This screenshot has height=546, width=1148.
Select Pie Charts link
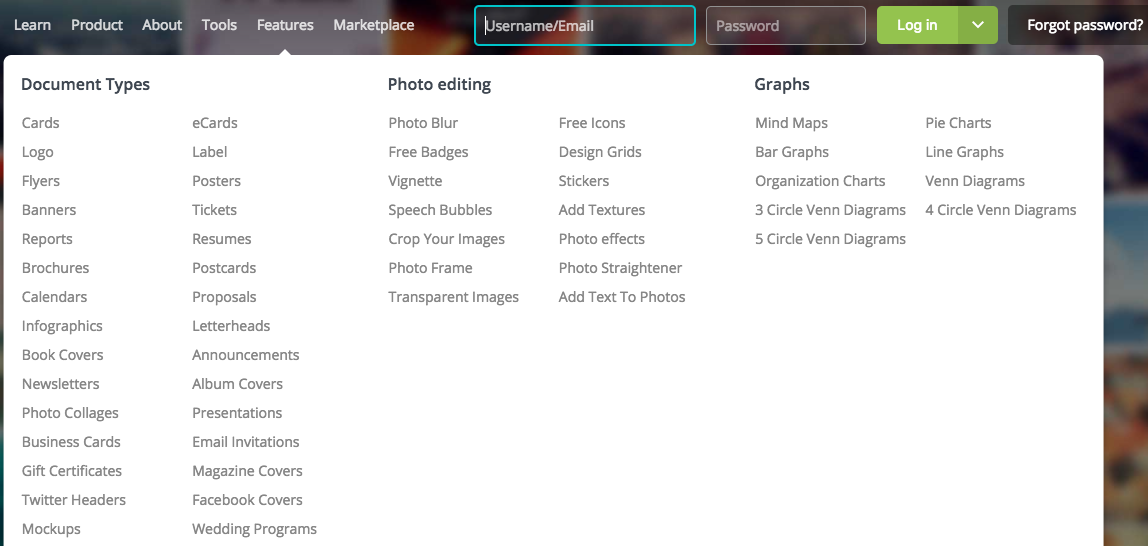point(958,123)
